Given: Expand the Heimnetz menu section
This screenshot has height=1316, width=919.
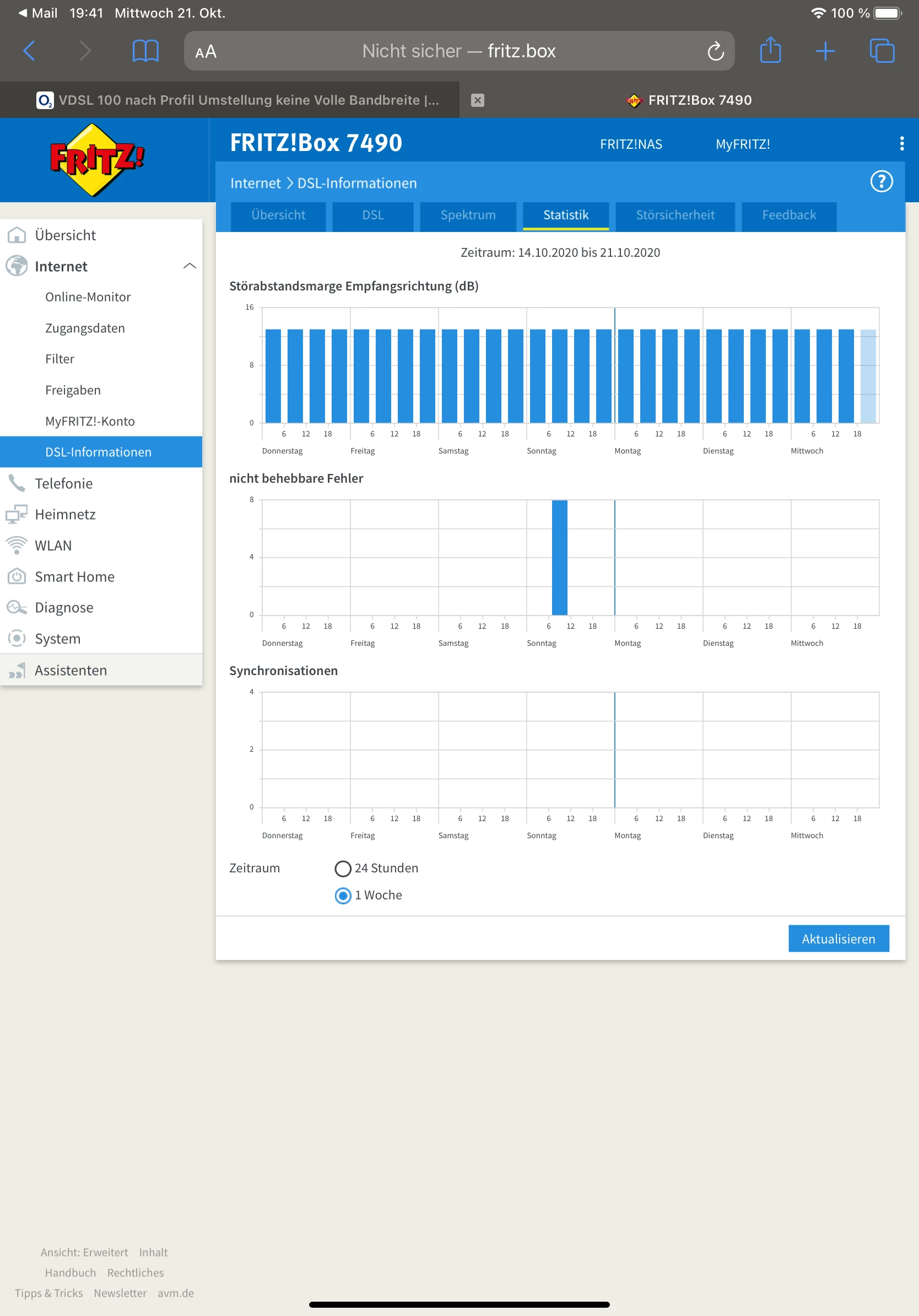Looking at the screenshot, I should pyautogui.click(x=65, y=514).
